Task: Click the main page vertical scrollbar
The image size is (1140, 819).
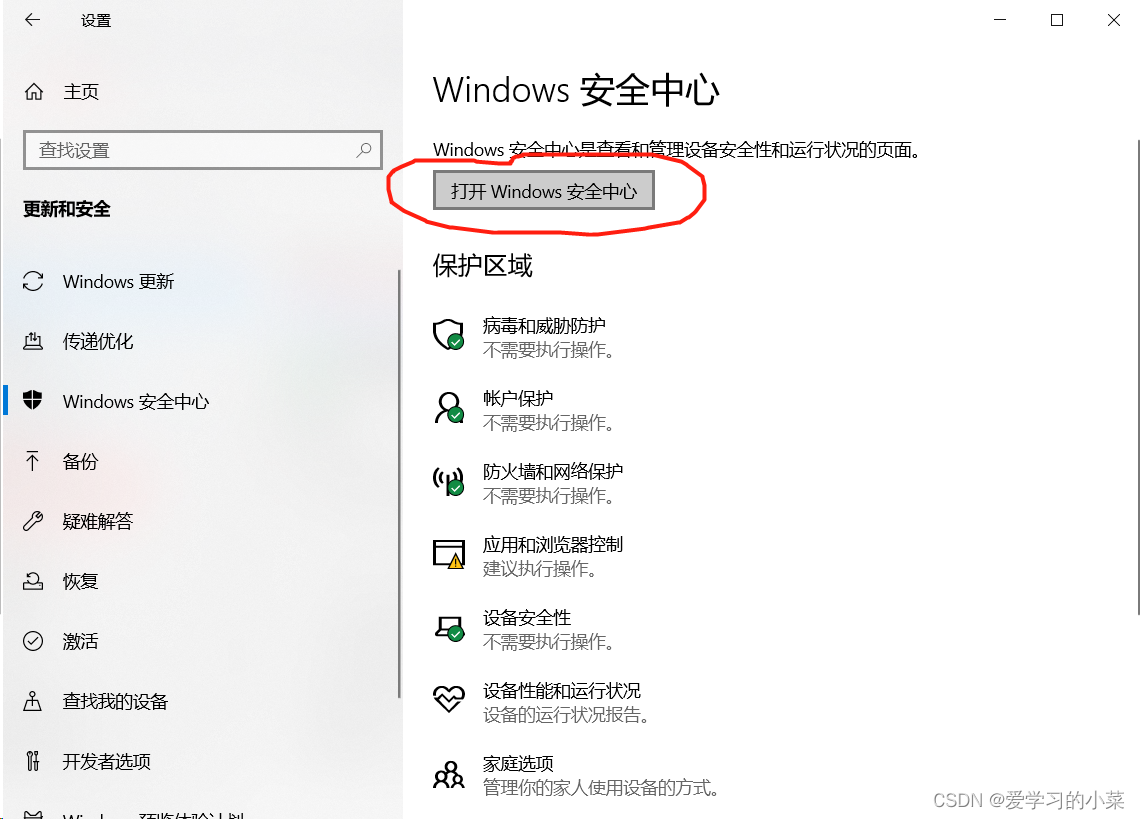Action: (x=1139, y=378)
